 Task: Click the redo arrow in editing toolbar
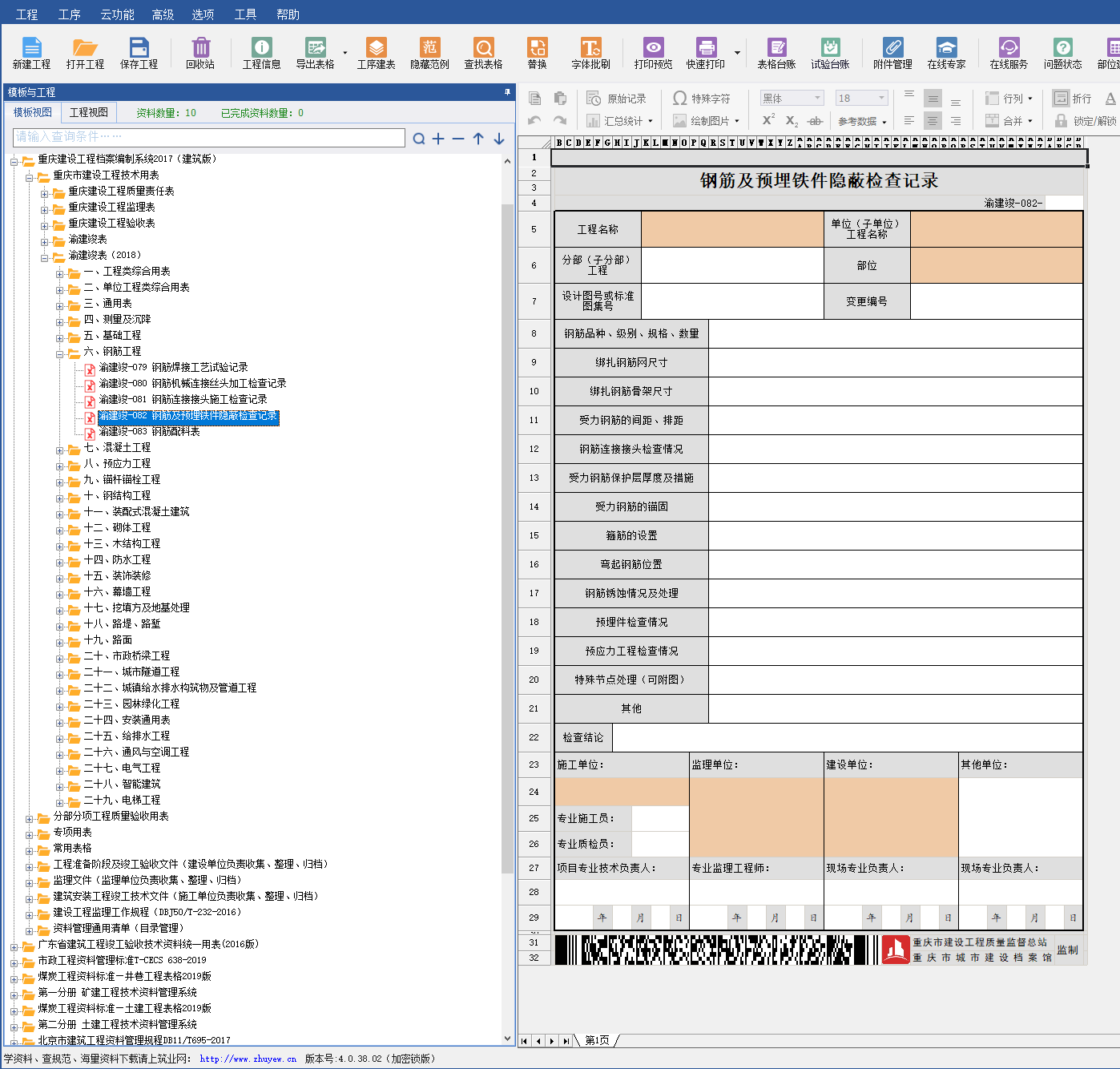[x=560, y=120]
